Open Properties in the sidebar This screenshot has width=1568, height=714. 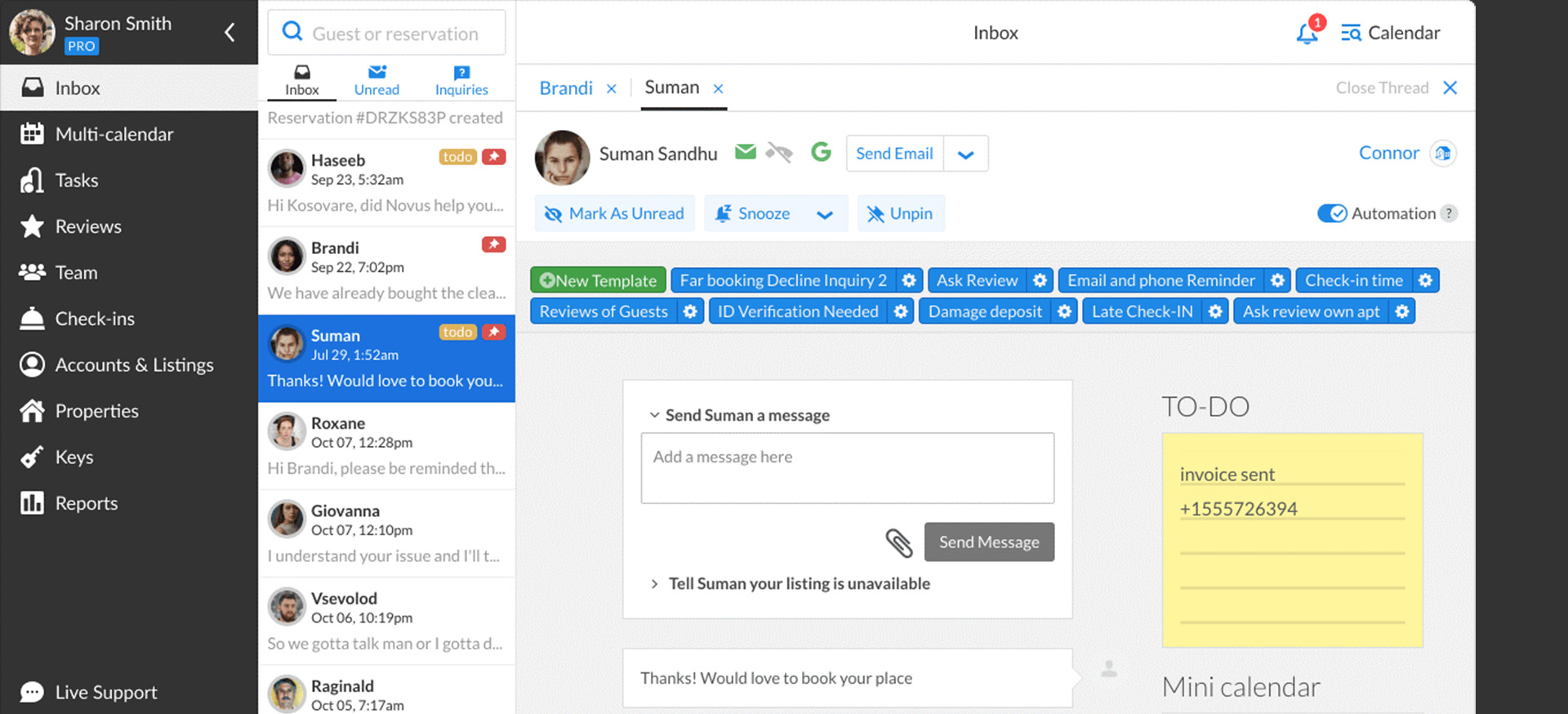pos(129,411)
